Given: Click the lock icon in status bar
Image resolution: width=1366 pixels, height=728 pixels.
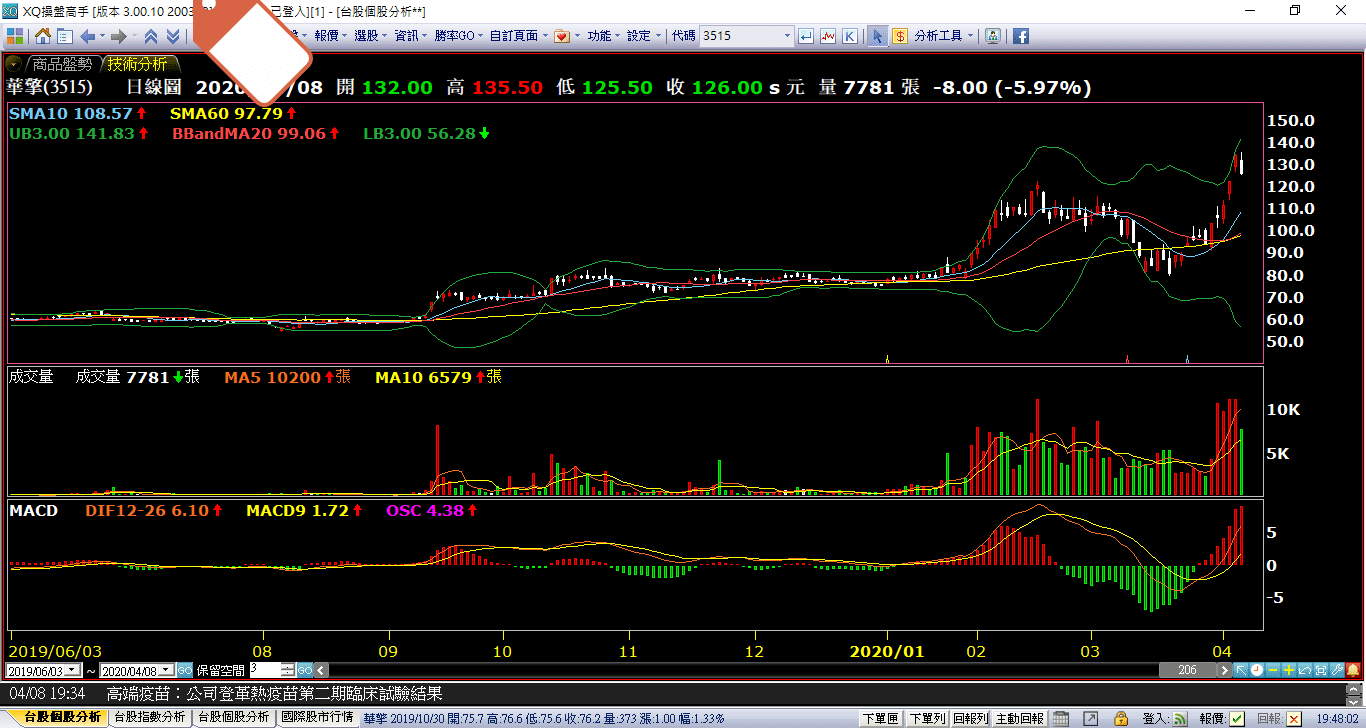Looking at the screenshot, I should 1121,718.
